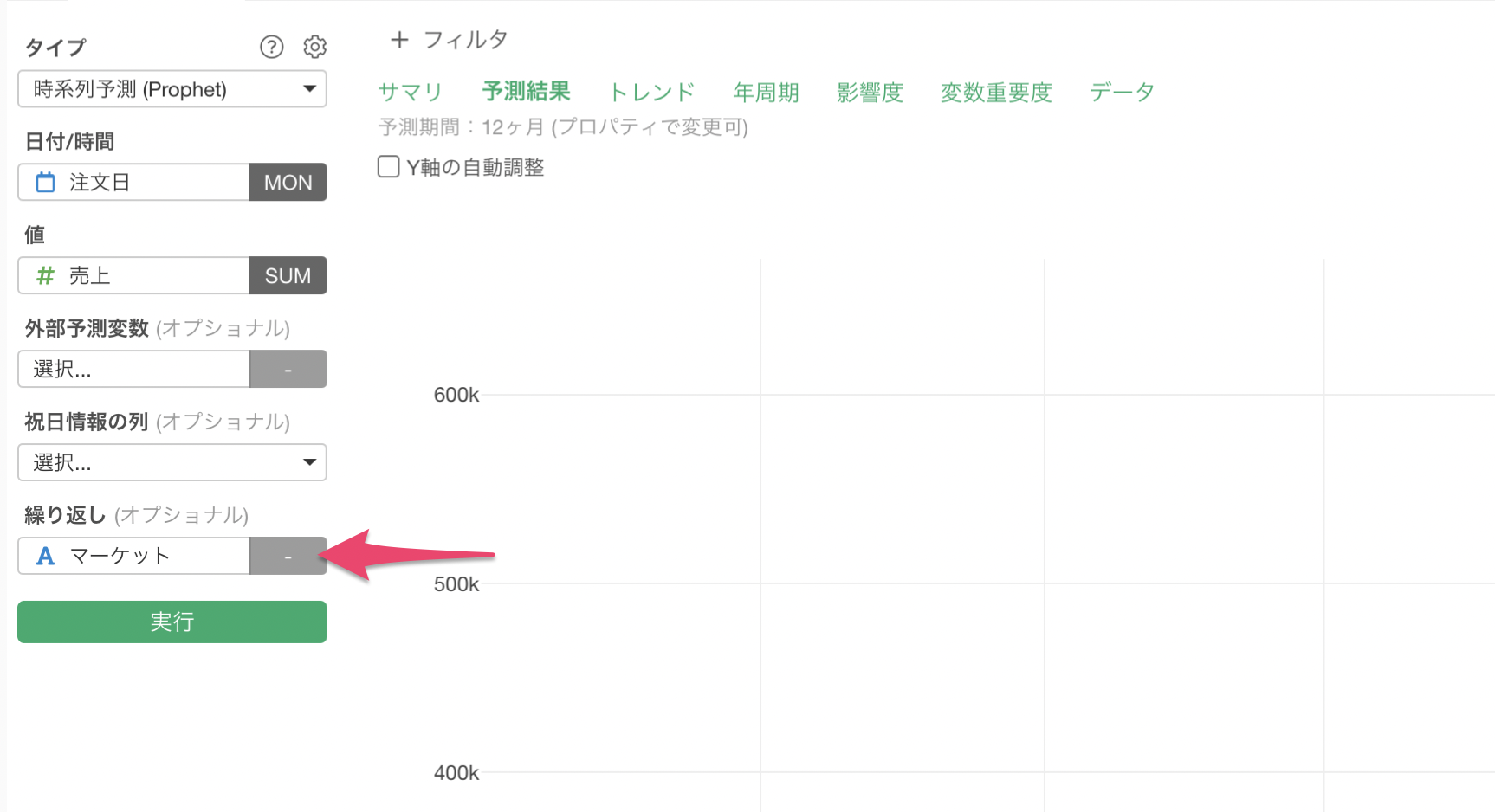Click the dash button next to マーケット
Viewport: 1495px width, 812px height.
pos(288,556)
